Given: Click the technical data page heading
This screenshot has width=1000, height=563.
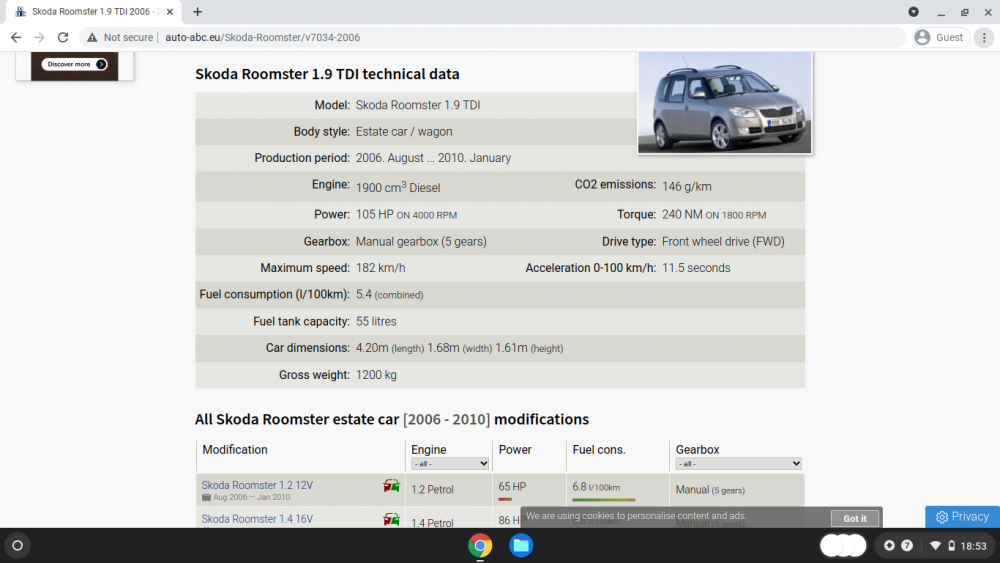Looking at the screenshot, I should coord(327,74).
